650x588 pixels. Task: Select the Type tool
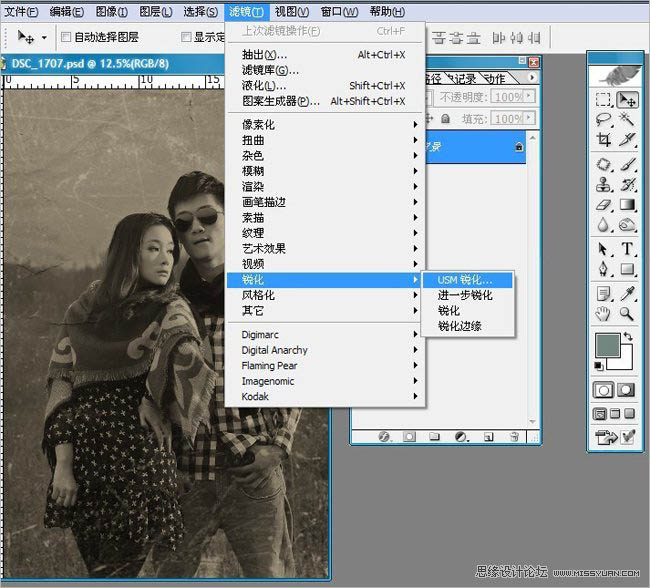click(627, 249)
